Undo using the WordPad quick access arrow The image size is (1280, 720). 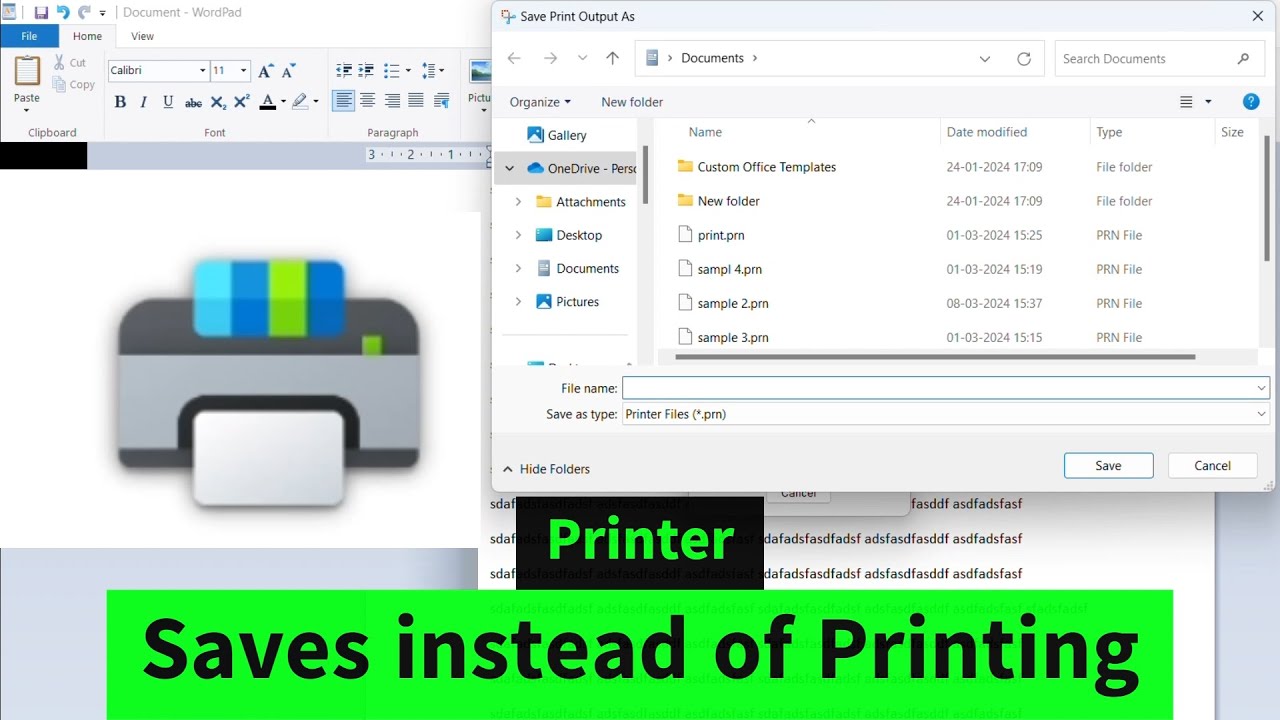[63, 13]
